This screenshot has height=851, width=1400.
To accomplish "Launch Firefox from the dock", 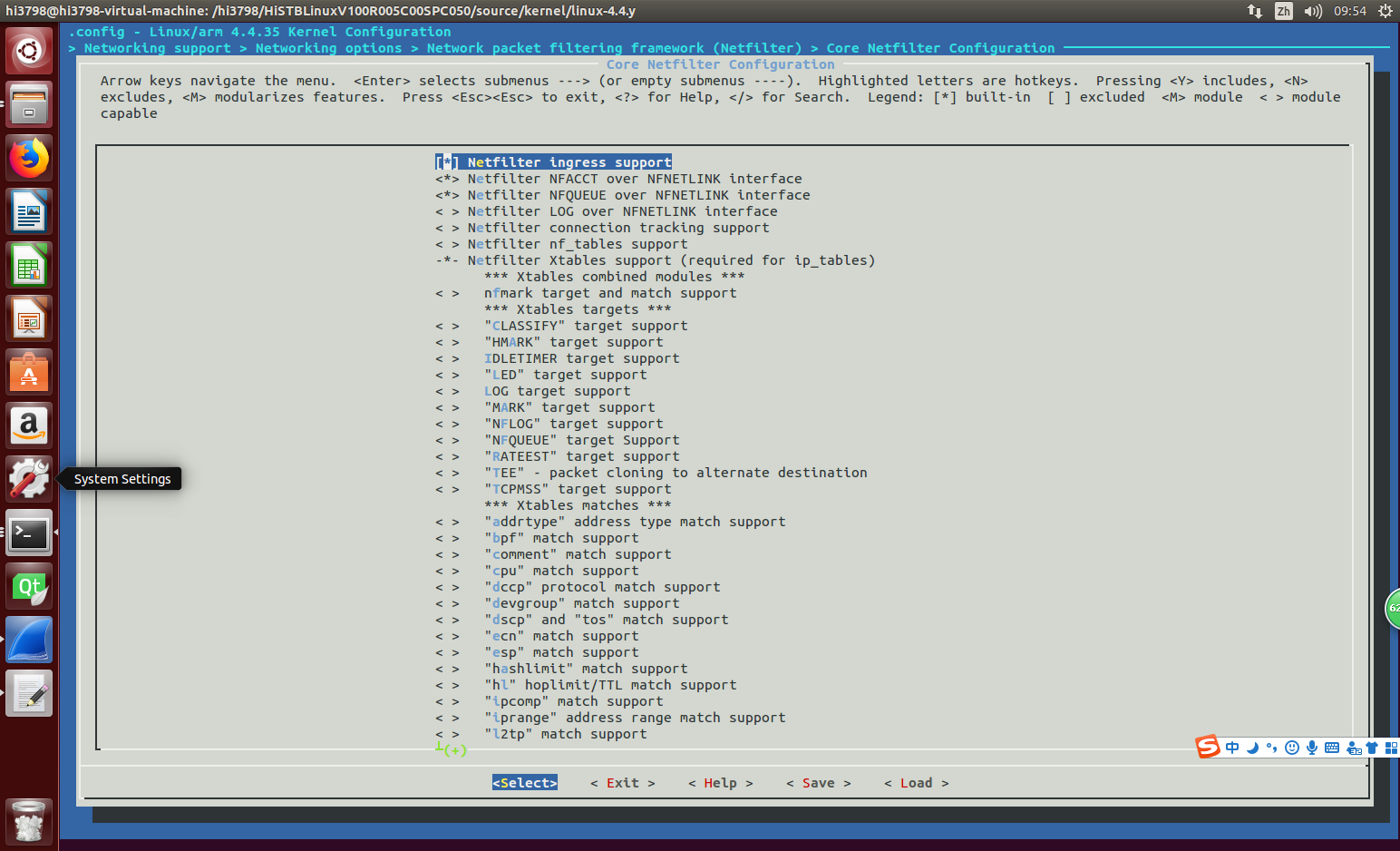I will click(28, 157).
